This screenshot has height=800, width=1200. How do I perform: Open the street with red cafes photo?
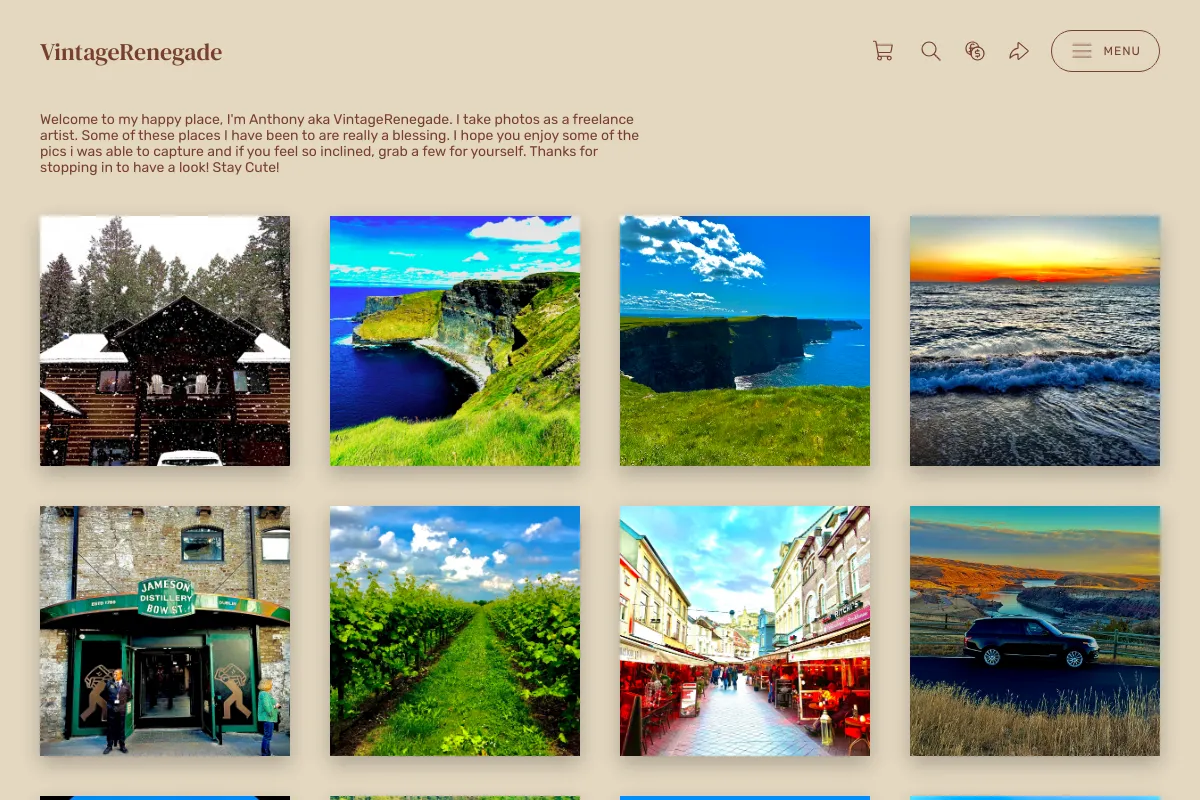pos(745,631)
